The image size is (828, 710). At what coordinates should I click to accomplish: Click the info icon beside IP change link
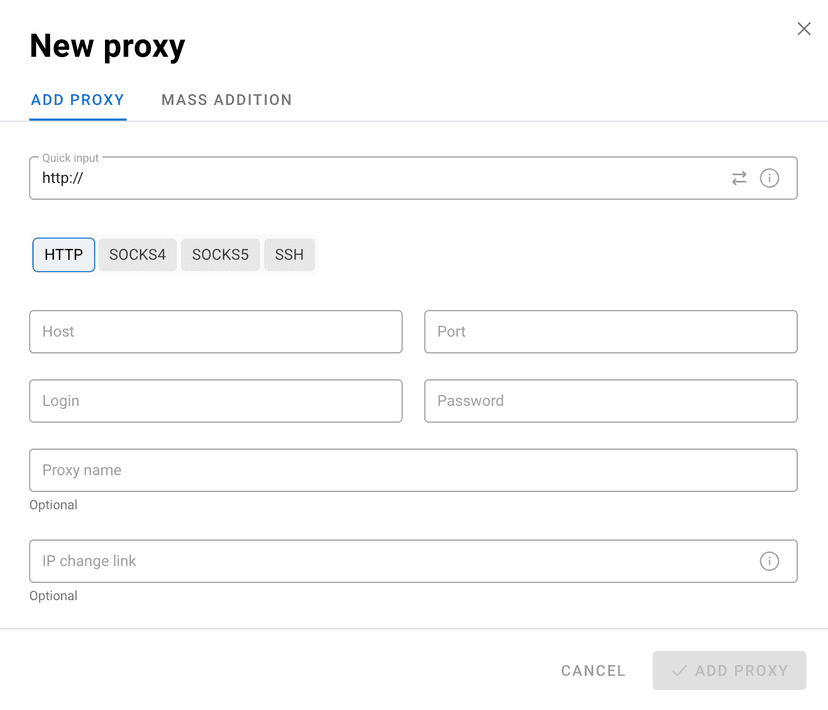pyautogui.click(x=769, y=561)
